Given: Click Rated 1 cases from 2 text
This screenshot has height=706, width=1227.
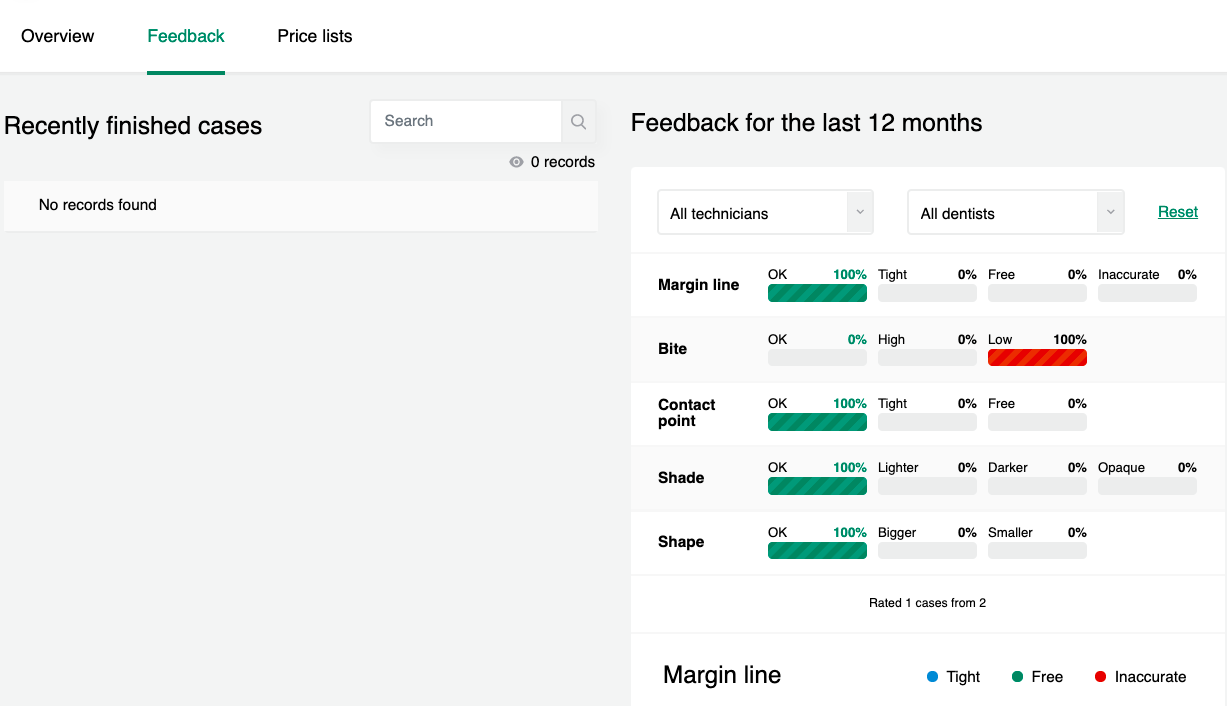Looking at the screenshot, I should click(927, 603).
